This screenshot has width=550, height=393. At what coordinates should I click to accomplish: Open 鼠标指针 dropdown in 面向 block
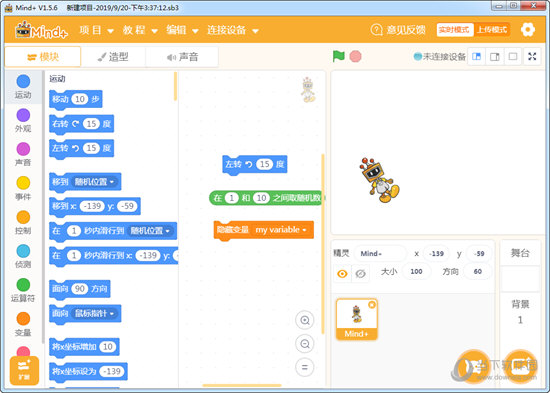pyautogui.click(x=95, y=313)
